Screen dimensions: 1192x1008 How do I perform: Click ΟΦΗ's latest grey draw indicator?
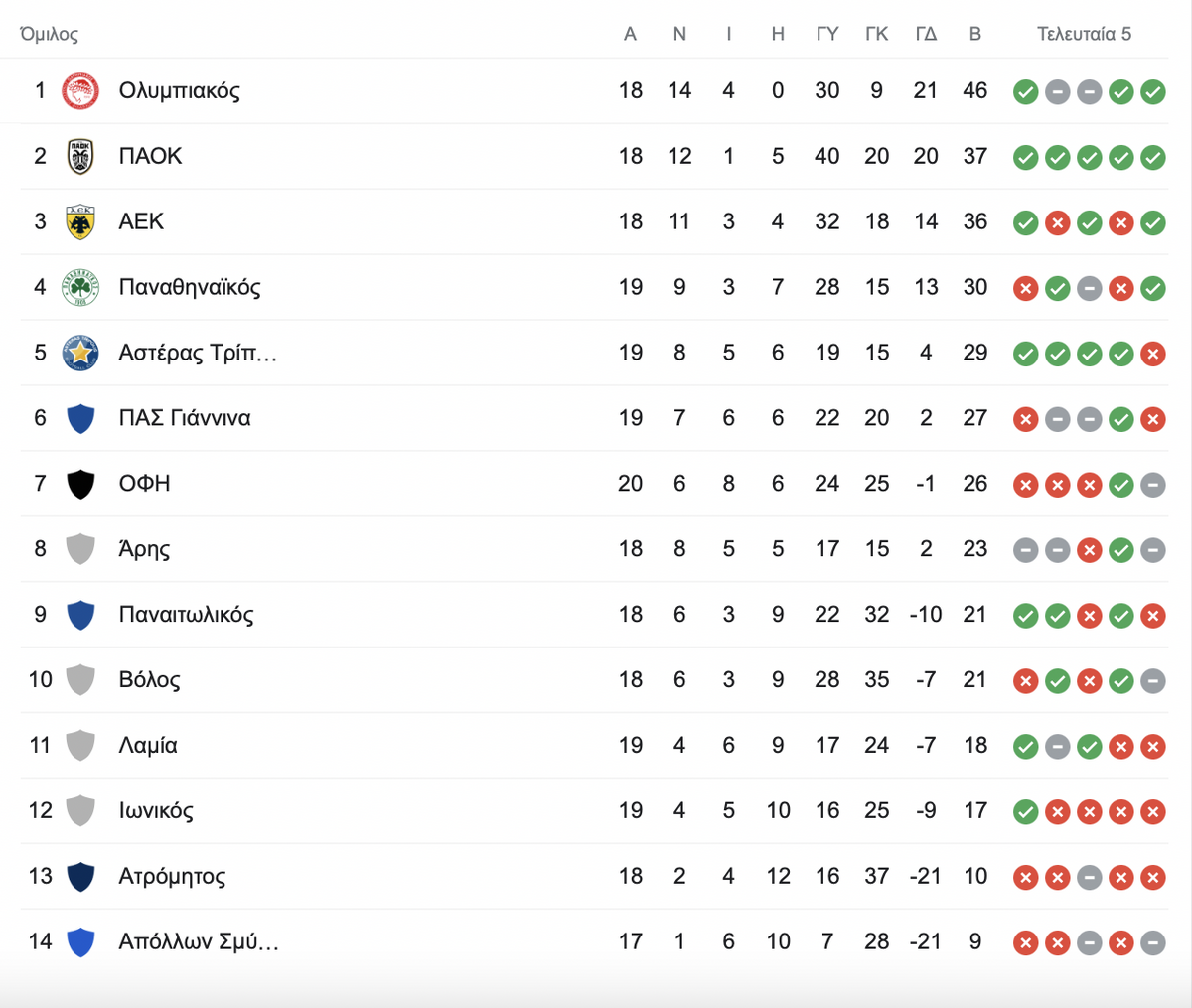point(1153,485)
